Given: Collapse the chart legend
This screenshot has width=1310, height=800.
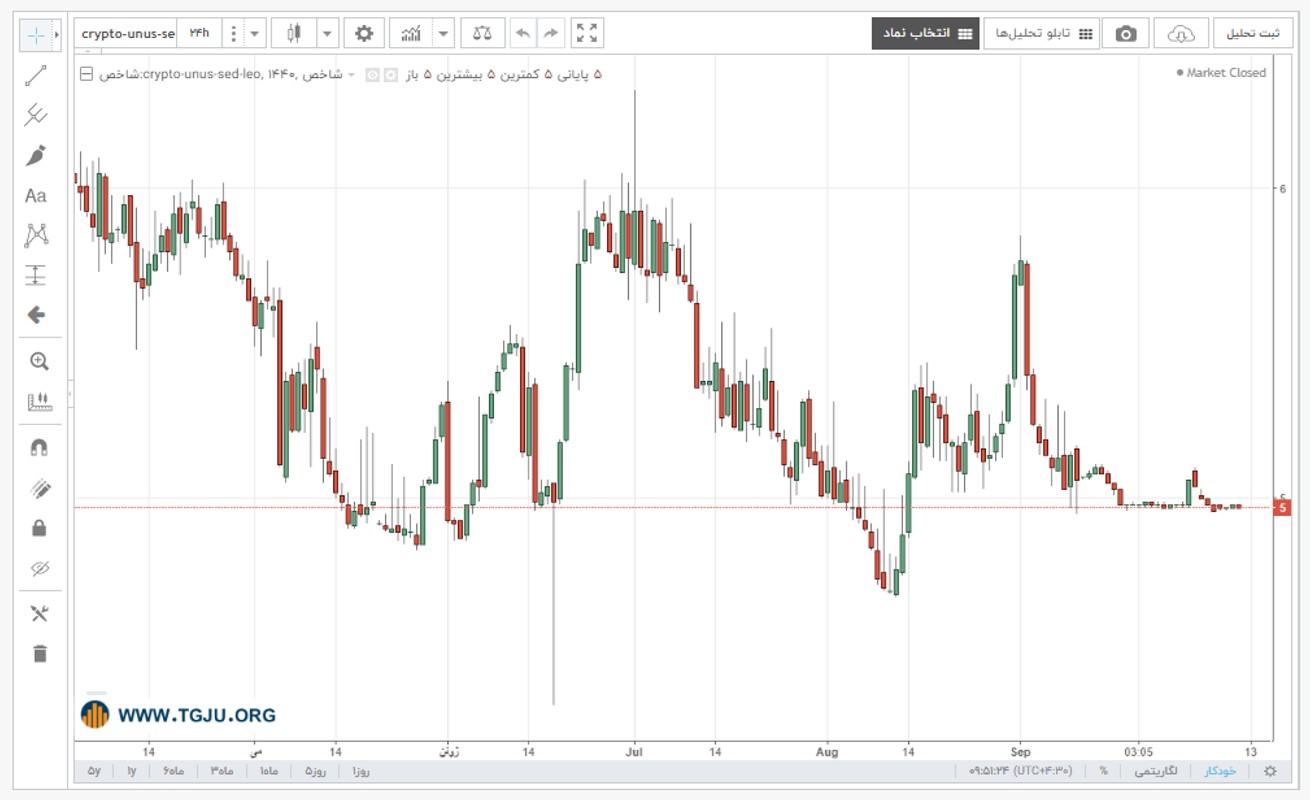Looking at the screenshot, I should [x=86, y=74].
